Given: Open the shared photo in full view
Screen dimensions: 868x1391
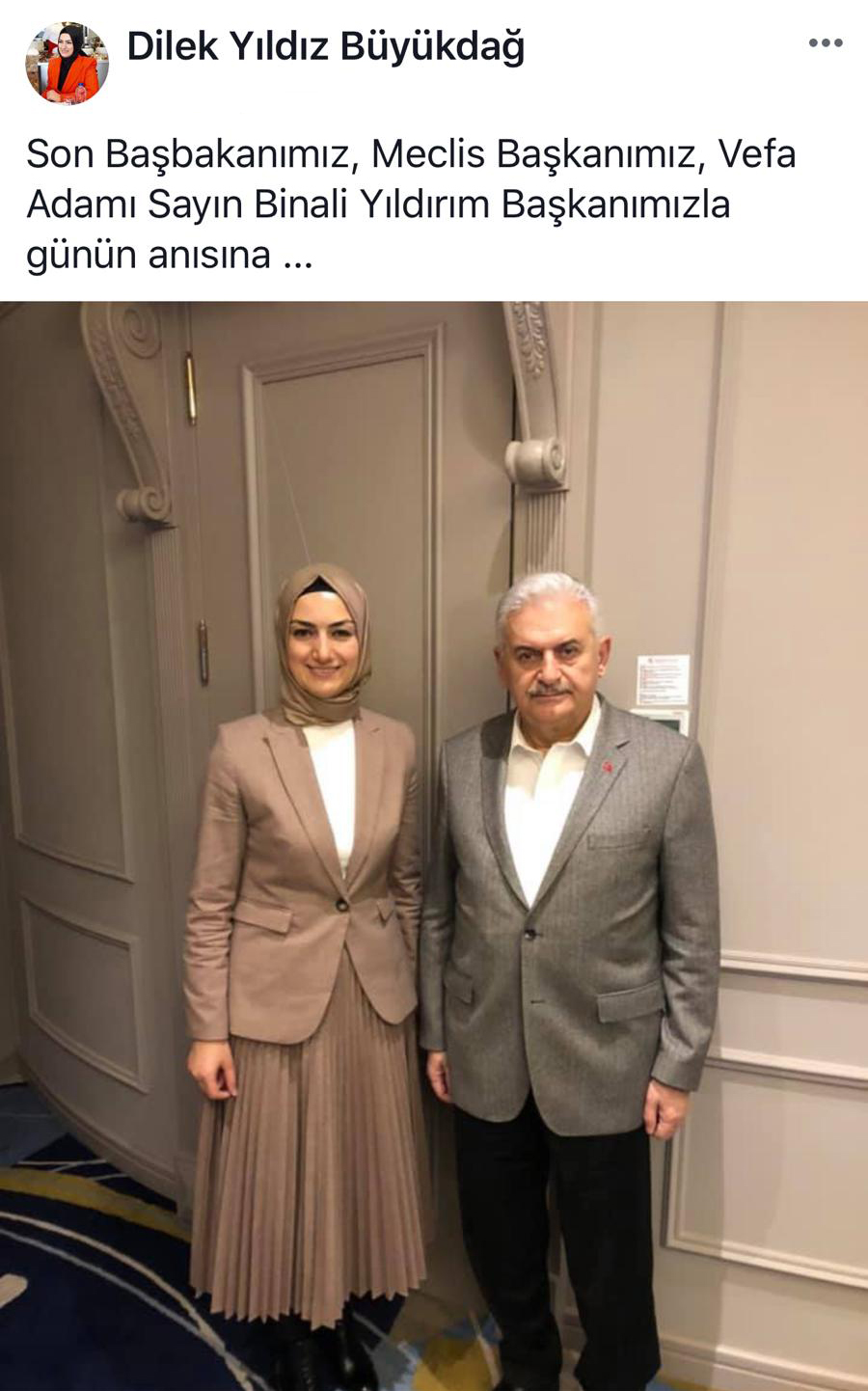Looking at the screenshot, I should (x=434, y=846).
